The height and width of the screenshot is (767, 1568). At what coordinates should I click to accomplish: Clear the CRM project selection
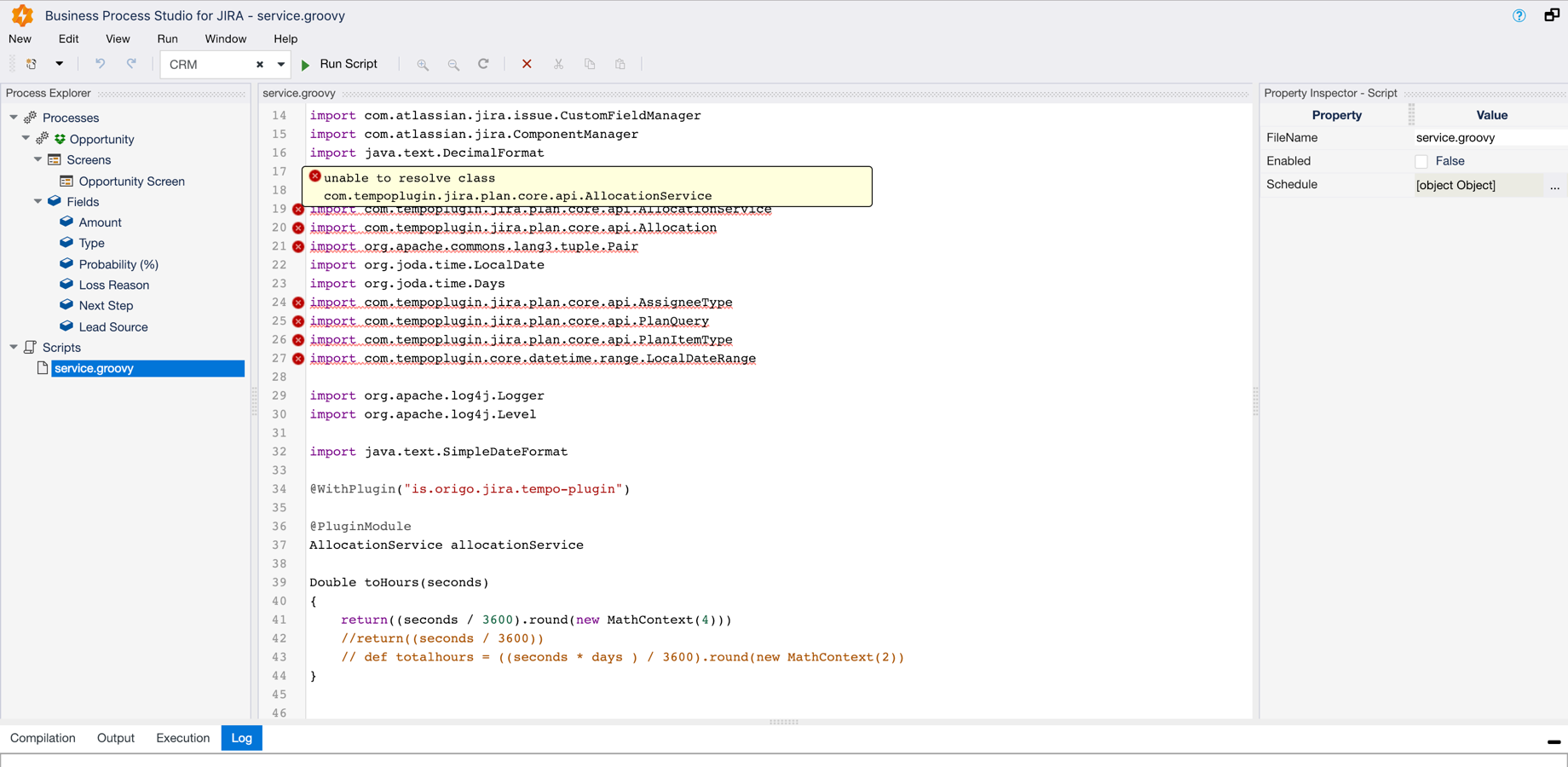(x=260, y=65)
